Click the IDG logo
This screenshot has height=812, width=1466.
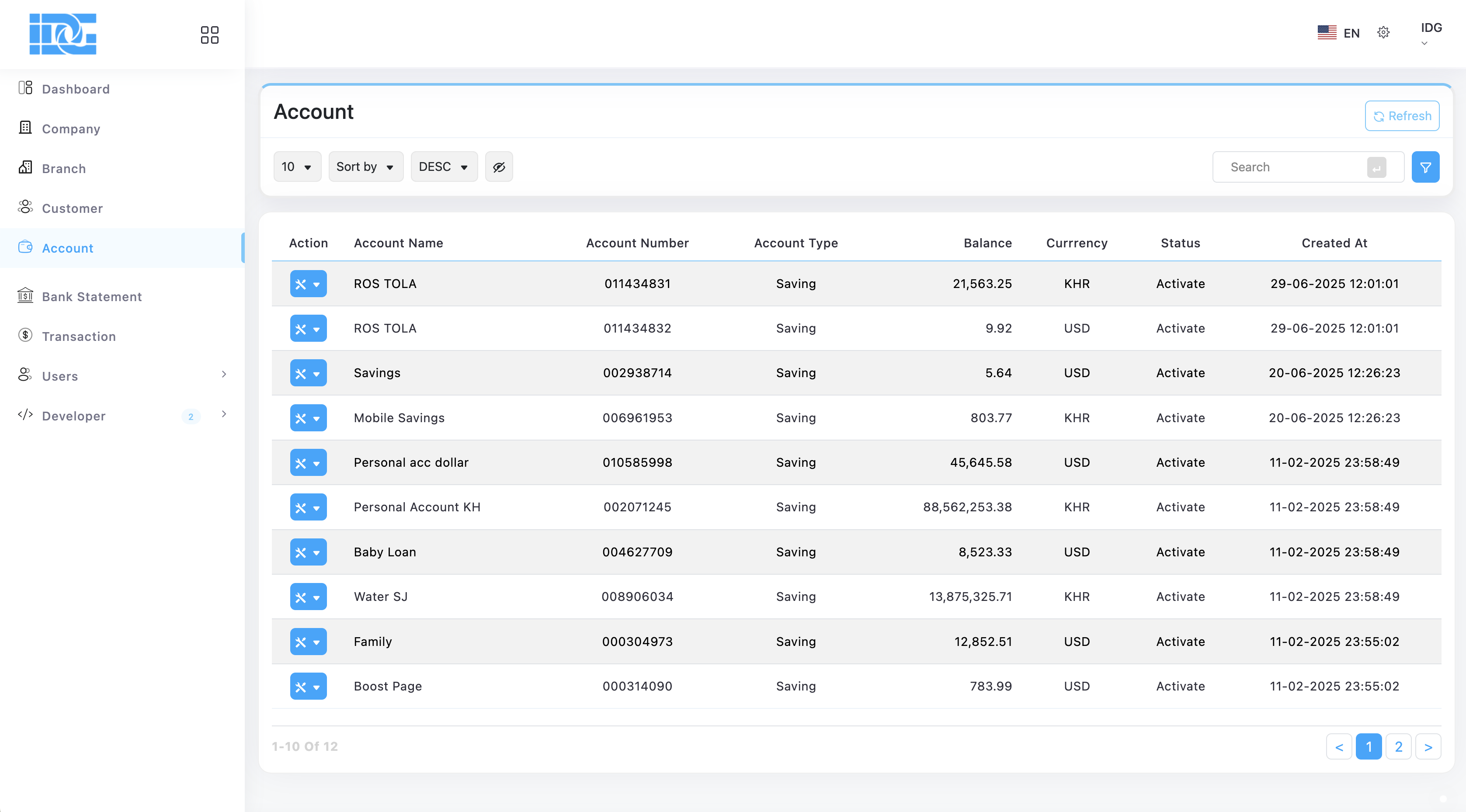click(x=63, y=34)
